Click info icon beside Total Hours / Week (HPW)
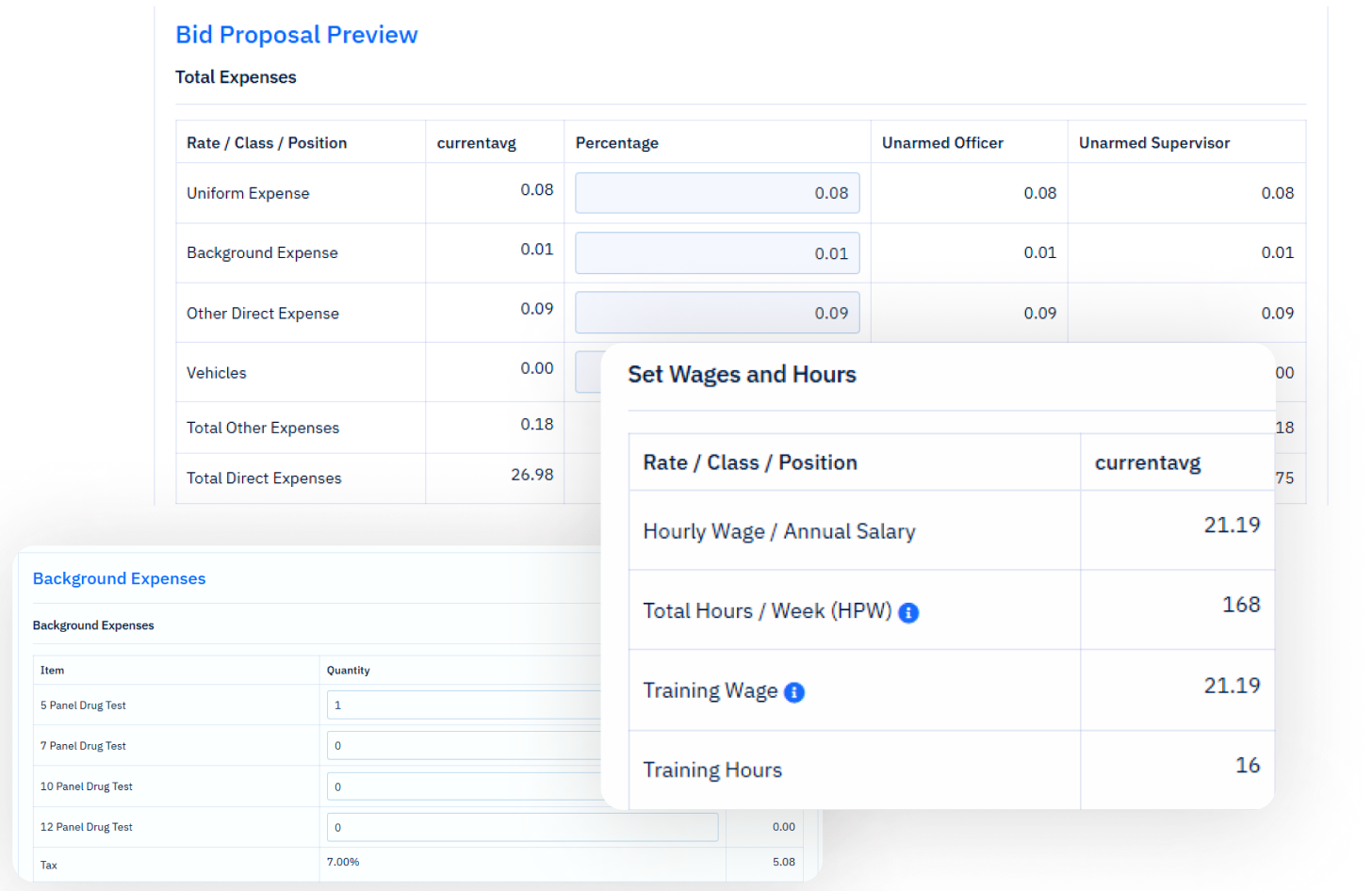Screen dimensions: 1372x891 tap(908, 612)
